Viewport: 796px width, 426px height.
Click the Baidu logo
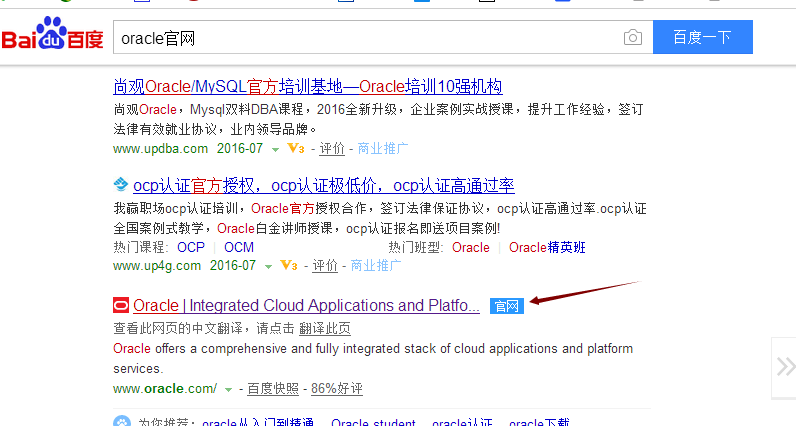pyautogui.click(x=52, y=37)
